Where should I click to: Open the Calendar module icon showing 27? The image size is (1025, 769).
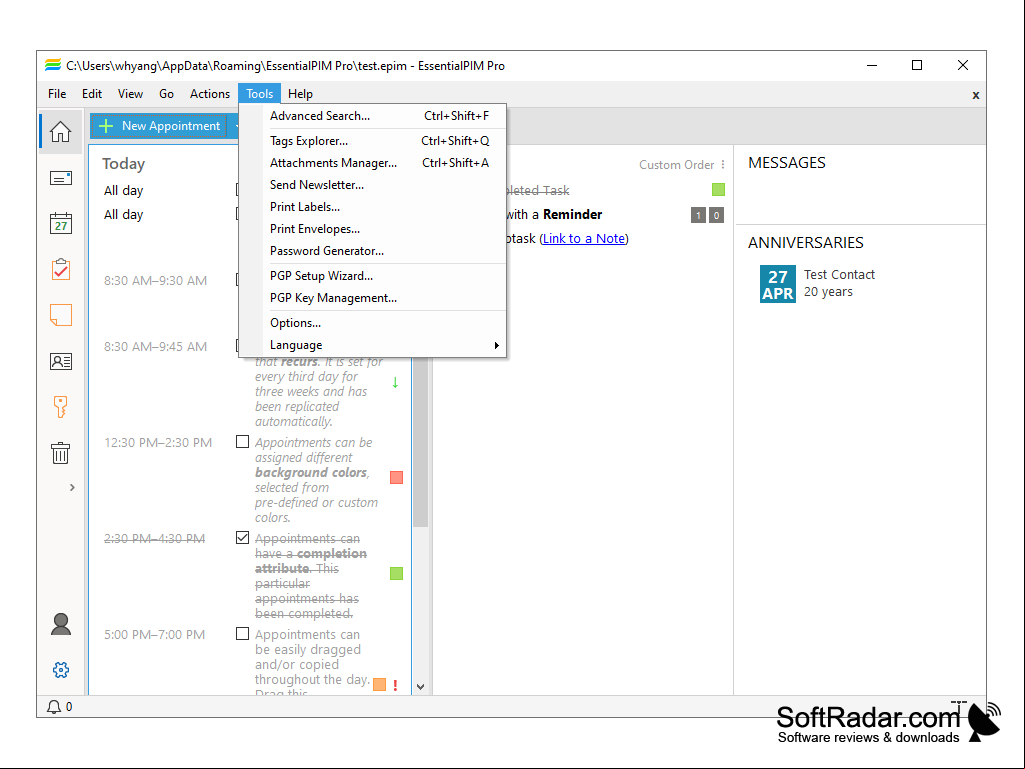(x=60, y=223)
